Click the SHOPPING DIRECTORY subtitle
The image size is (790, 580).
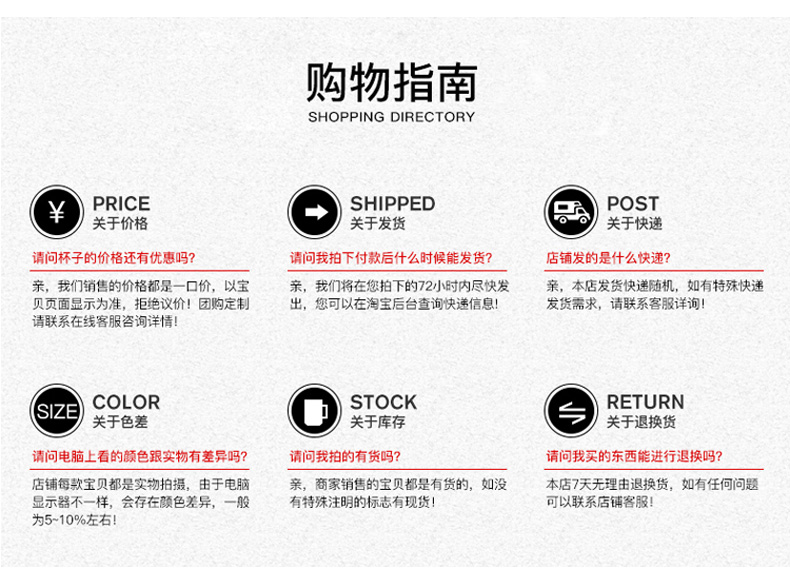coord(391,117)
